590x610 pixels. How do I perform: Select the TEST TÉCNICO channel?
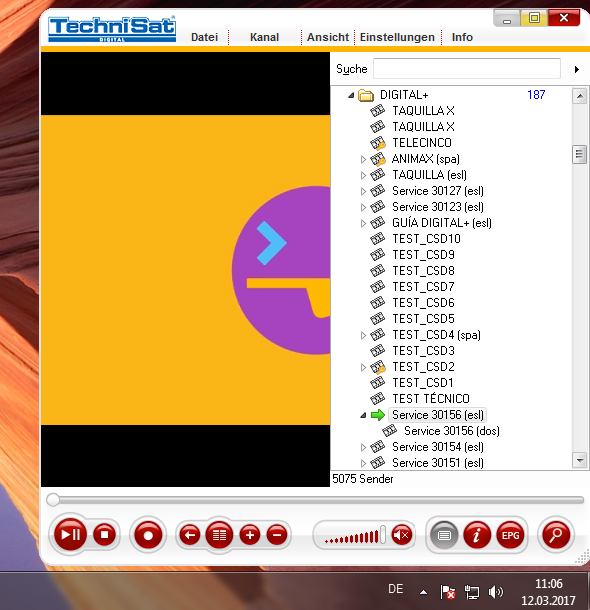pos(431,398)
